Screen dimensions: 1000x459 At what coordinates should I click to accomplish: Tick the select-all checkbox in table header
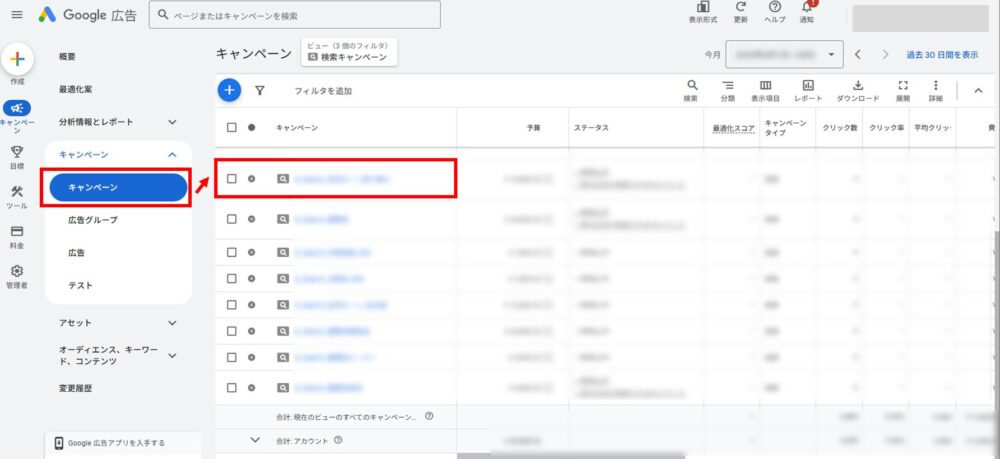pos(232,128)
